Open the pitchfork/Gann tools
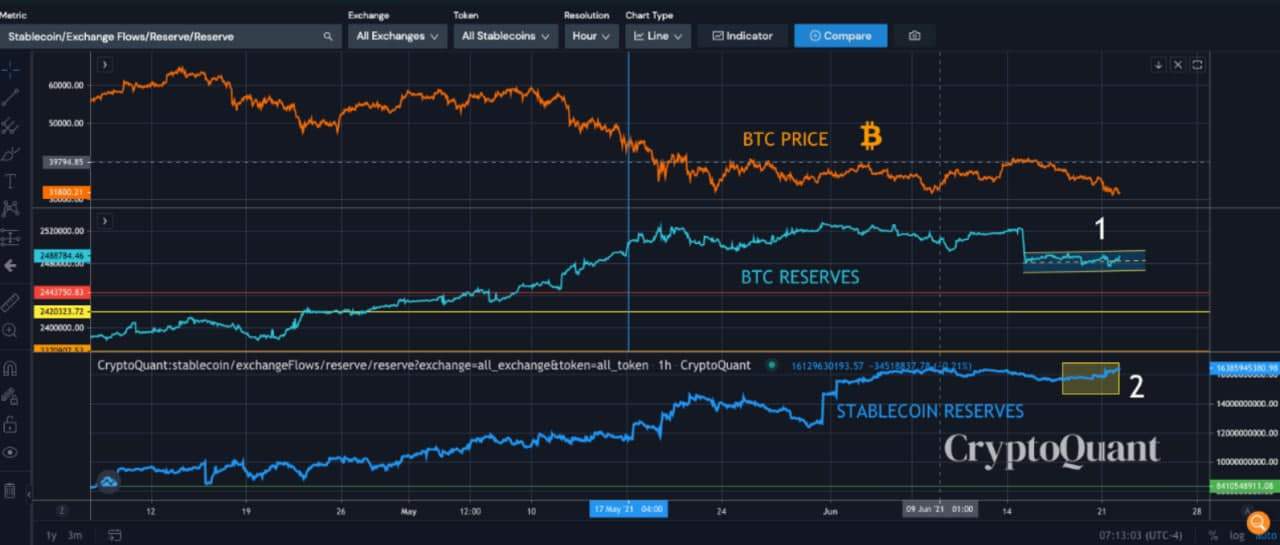Viewport: 1280px width, 545px height. click(x=11, y=126)
